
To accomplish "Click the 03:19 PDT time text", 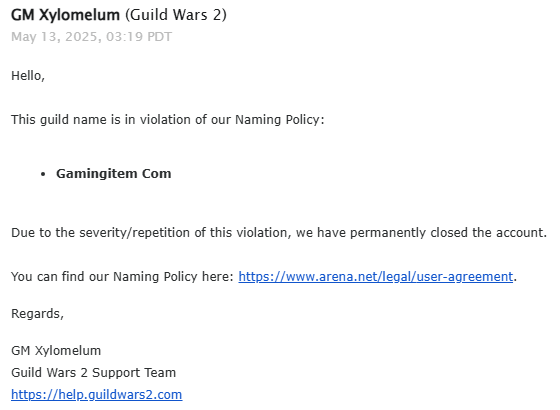I will click(139, 37).
